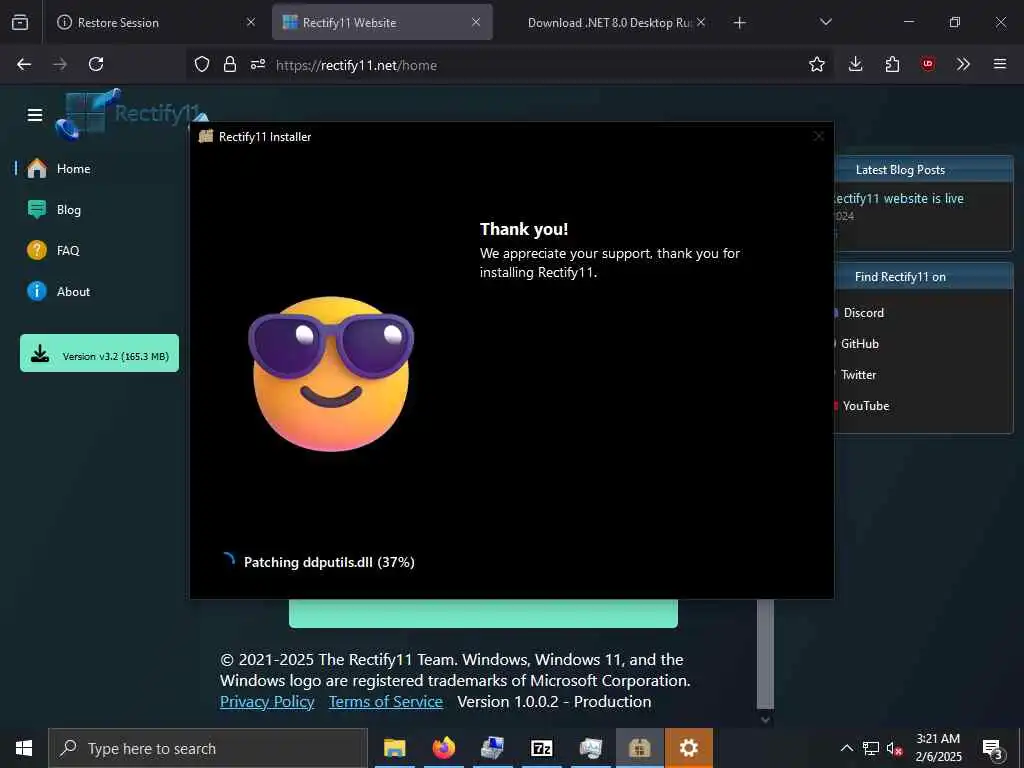This screenshot has height=768, width=1024.
Task: Open the network status tray icon
Action: click(871, 748)
